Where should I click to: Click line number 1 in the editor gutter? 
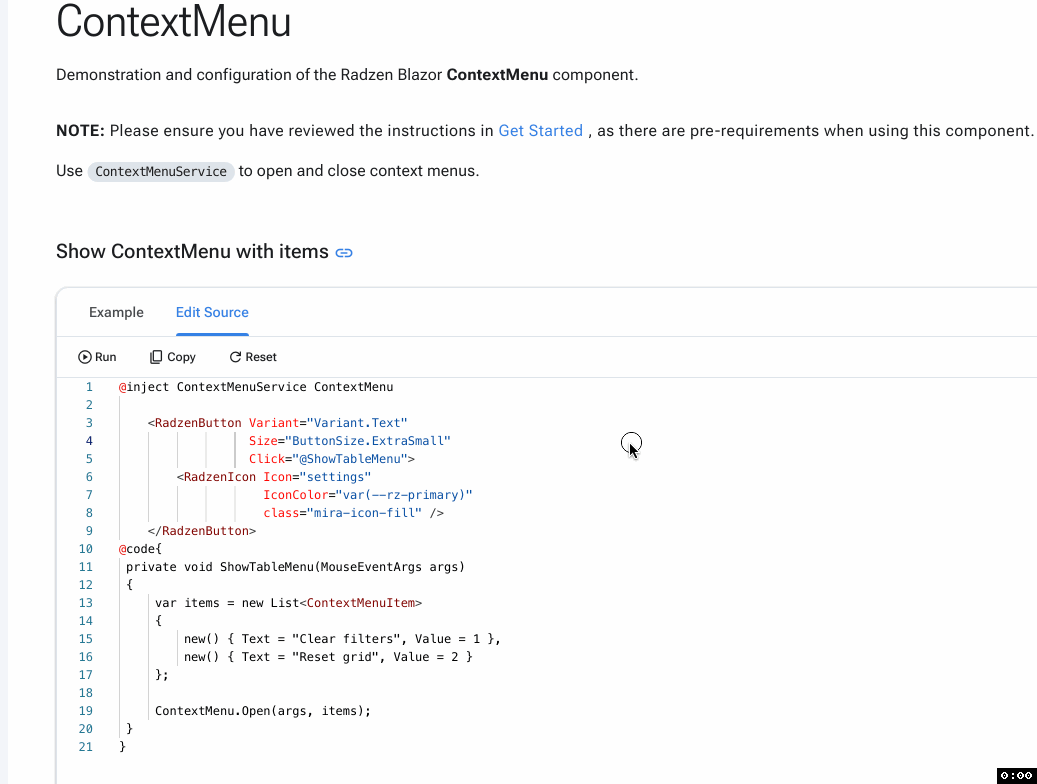89,387
